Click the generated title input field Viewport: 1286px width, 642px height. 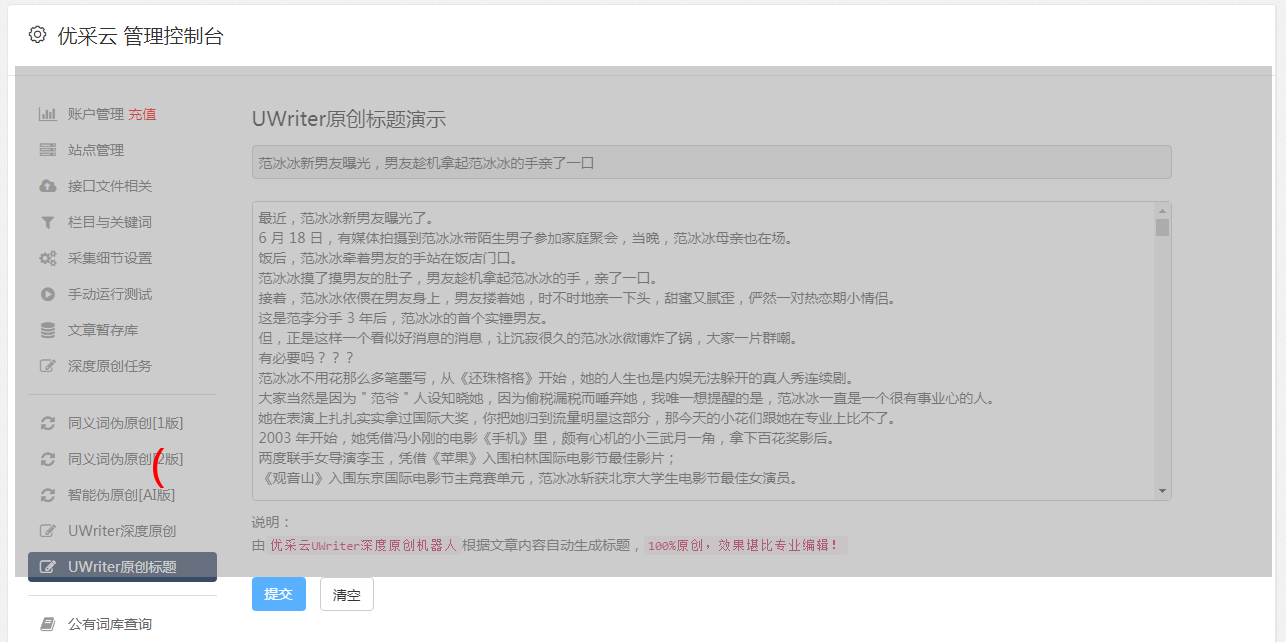point(711,162)
